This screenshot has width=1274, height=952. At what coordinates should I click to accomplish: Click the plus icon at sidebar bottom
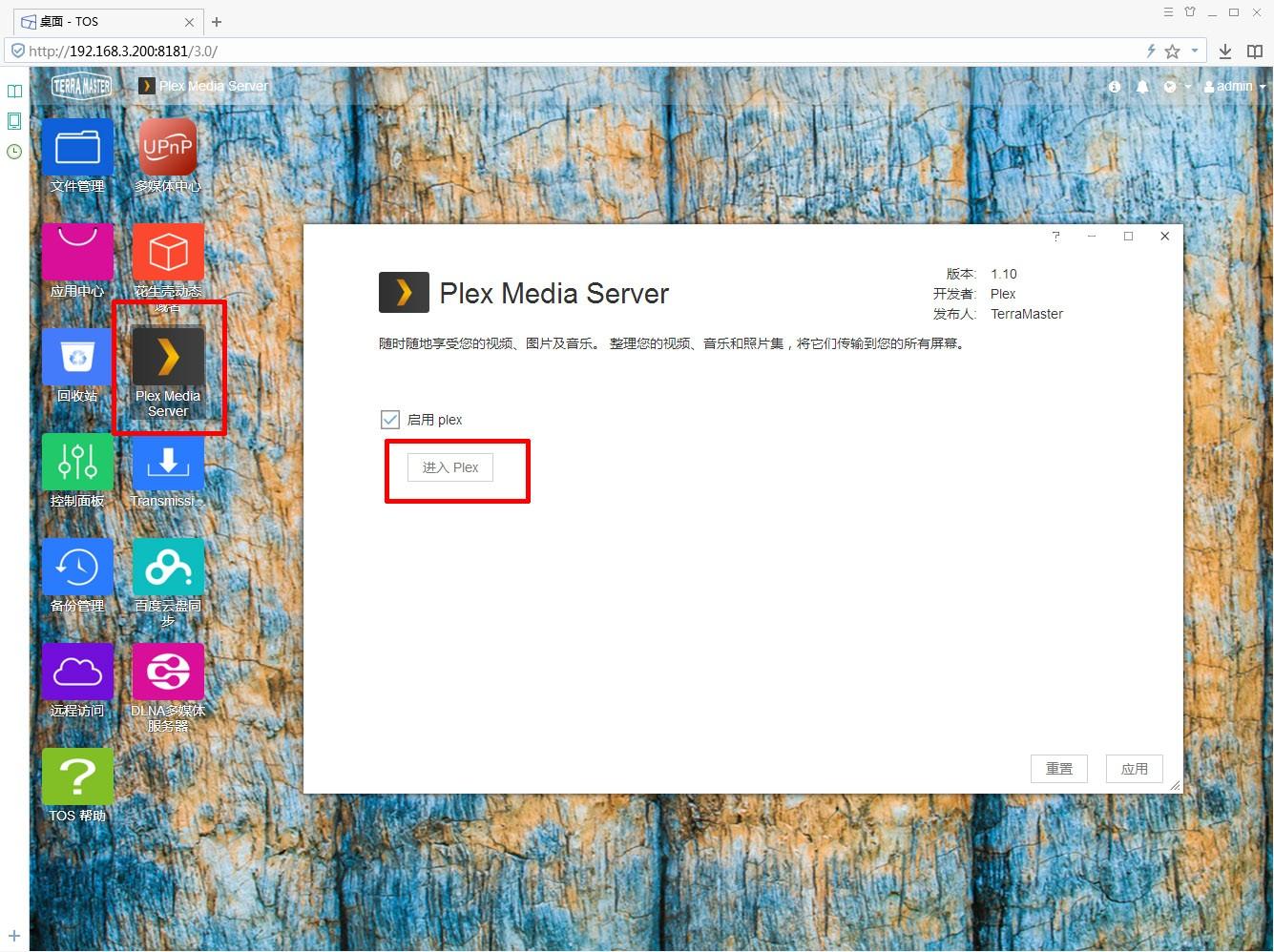pos(14,936)
